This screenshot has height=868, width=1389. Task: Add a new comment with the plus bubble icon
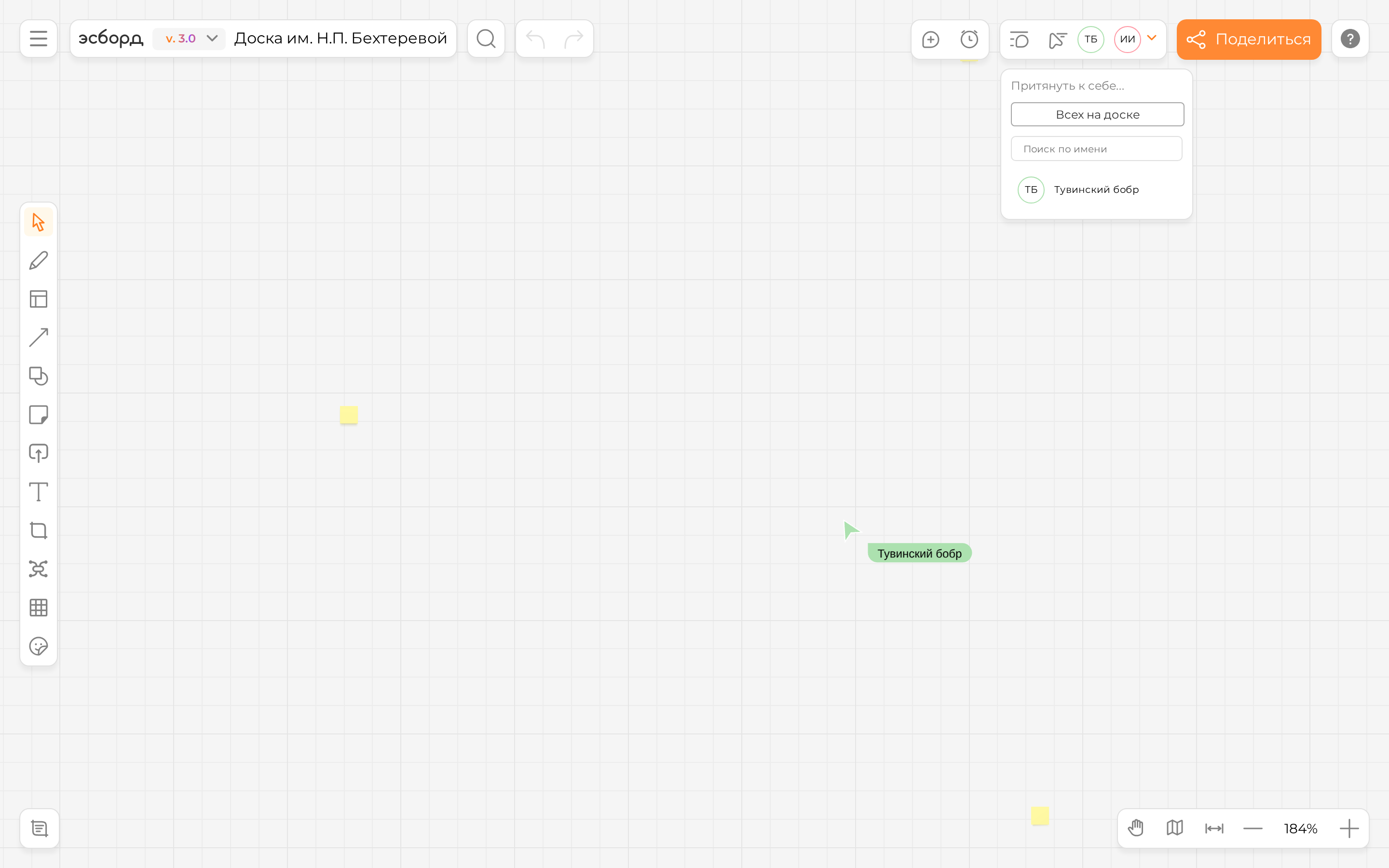pyautogui.click(x=930, y=39)
